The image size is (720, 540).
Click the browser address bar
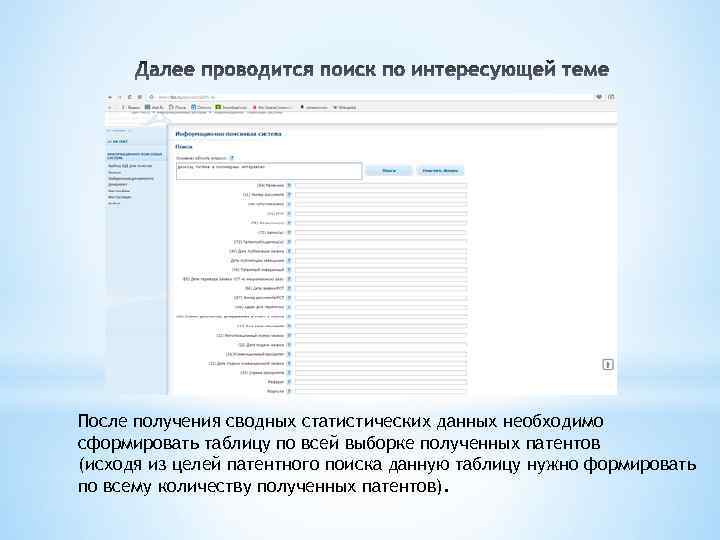[372, 97]
